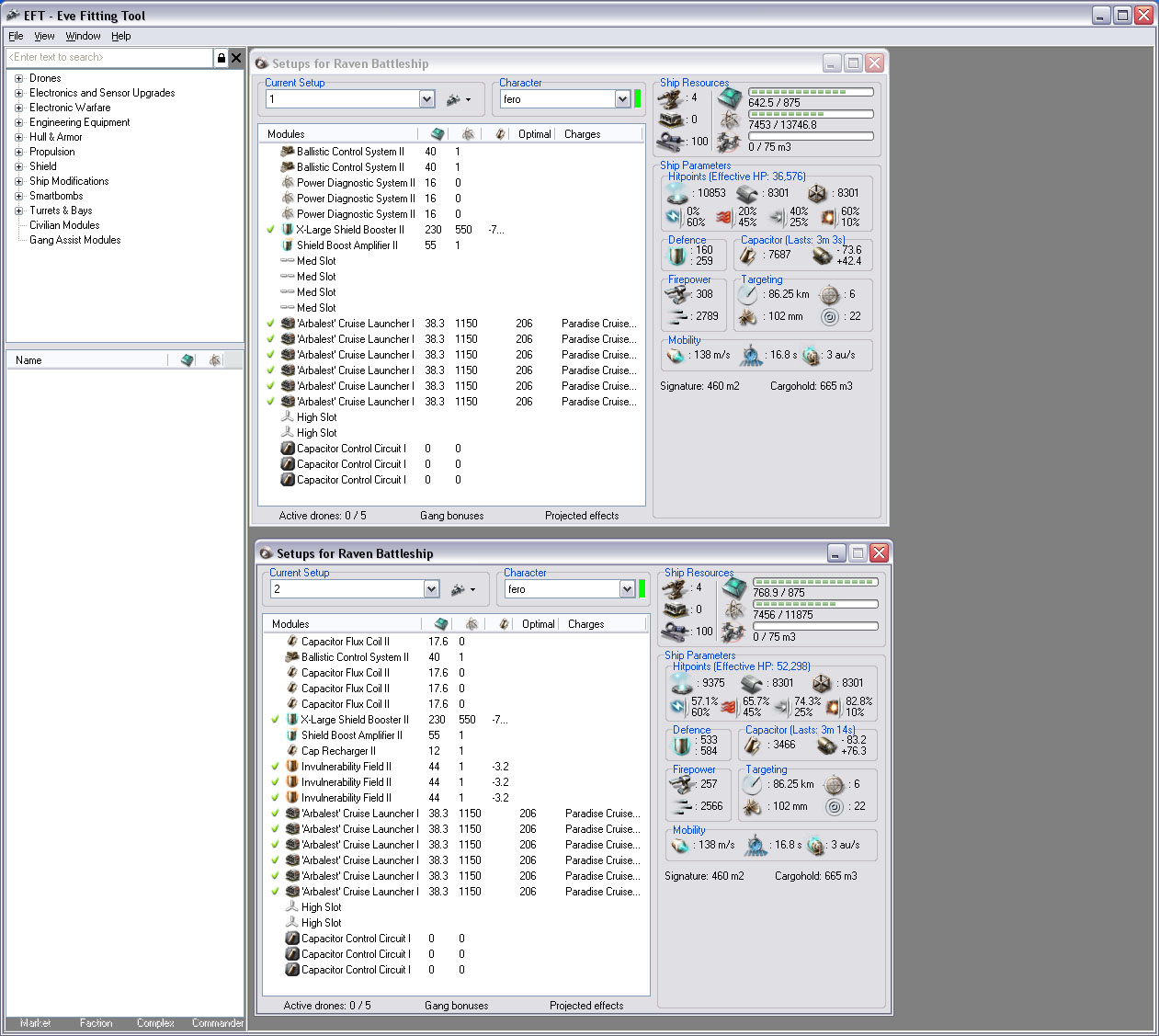This screenshot has width=1159, height=1036.
Task: Open the Current Setup dropdown showing 1
Action: (426, 99)
